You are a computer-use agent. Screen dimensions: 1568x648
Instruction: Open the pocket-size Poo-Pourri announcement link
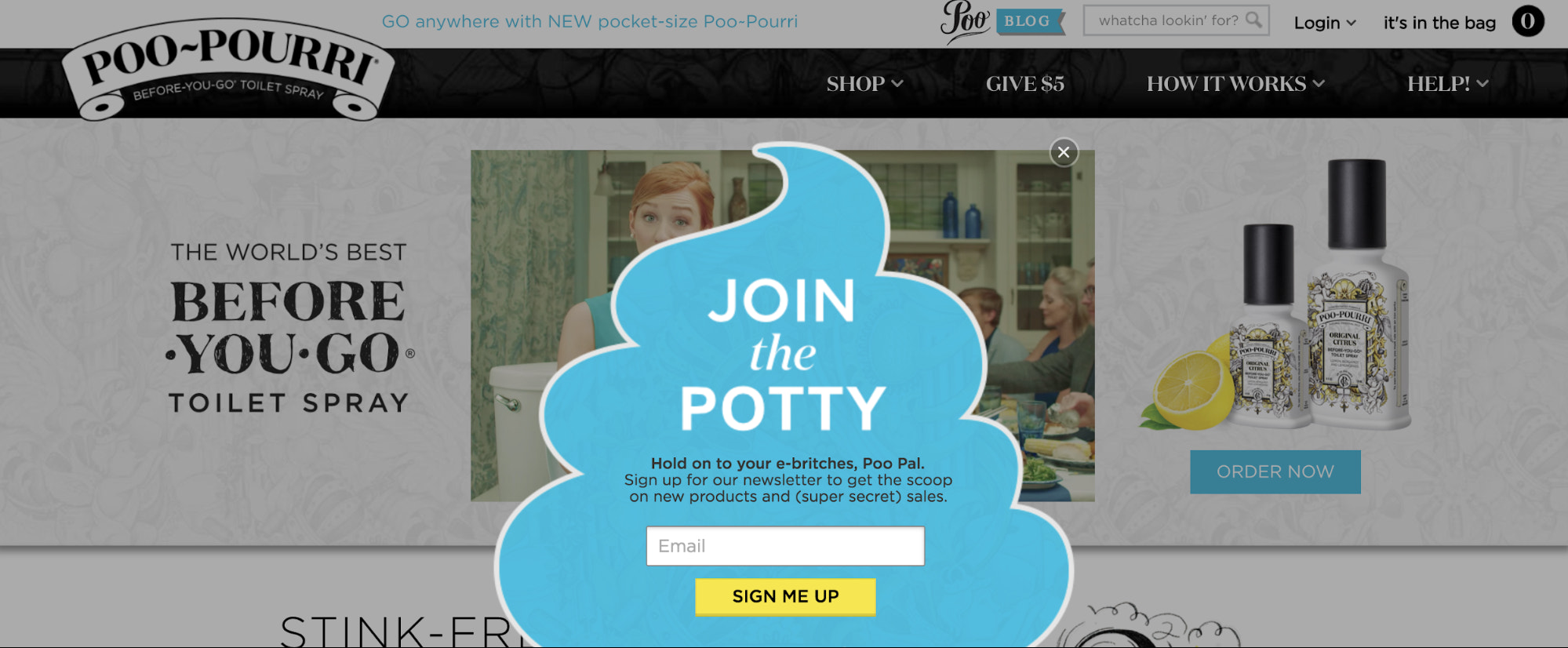[589, 21]
